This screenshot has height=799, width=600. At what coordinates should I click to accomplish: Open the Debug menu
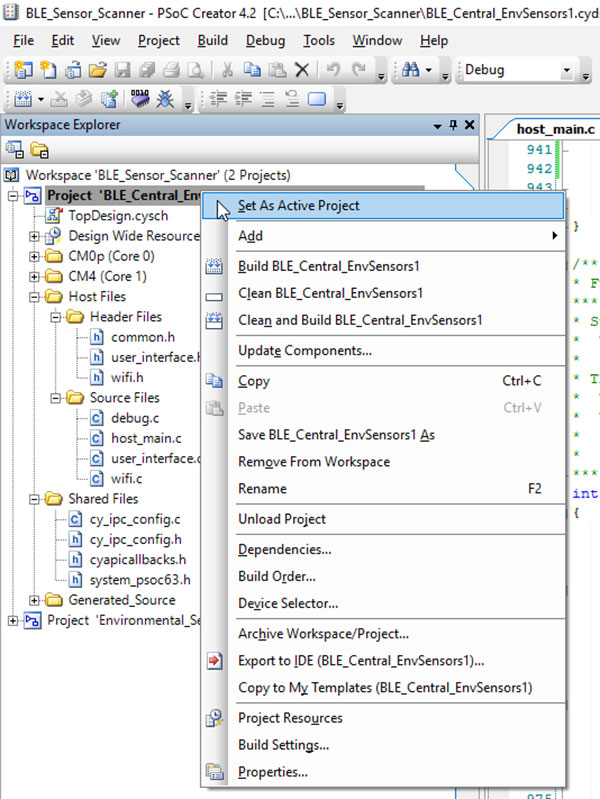pos(266,40)
